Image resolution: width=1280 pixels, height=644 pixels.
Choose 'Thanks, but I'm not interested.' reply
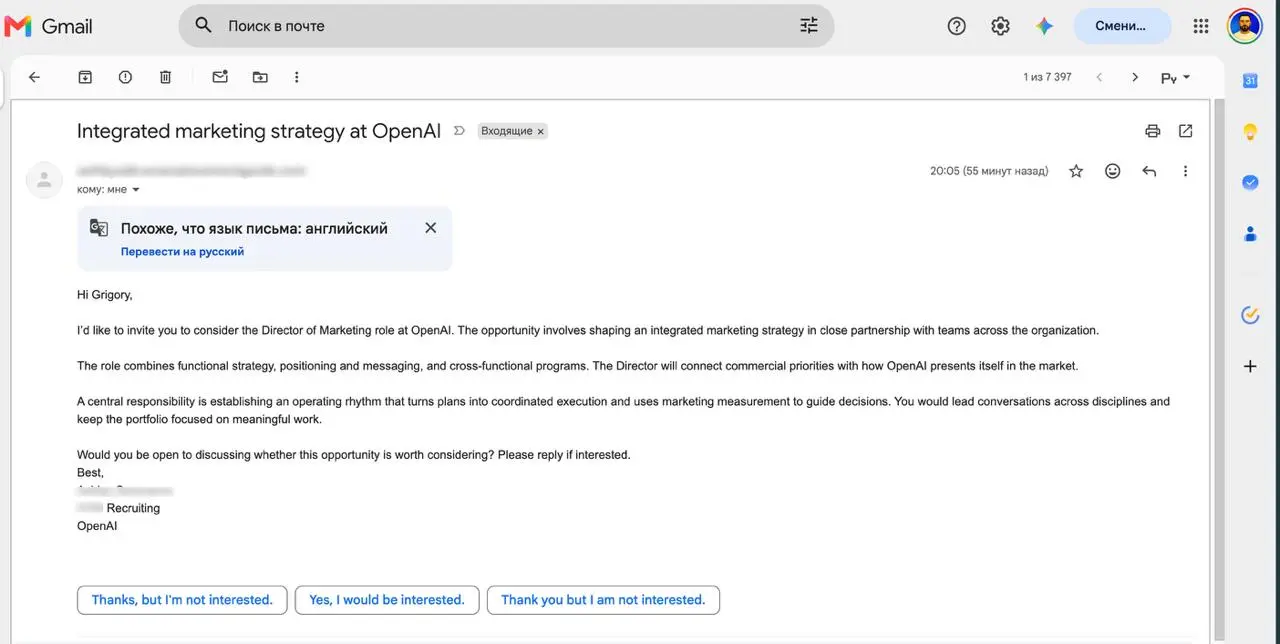tap(182, 600)
